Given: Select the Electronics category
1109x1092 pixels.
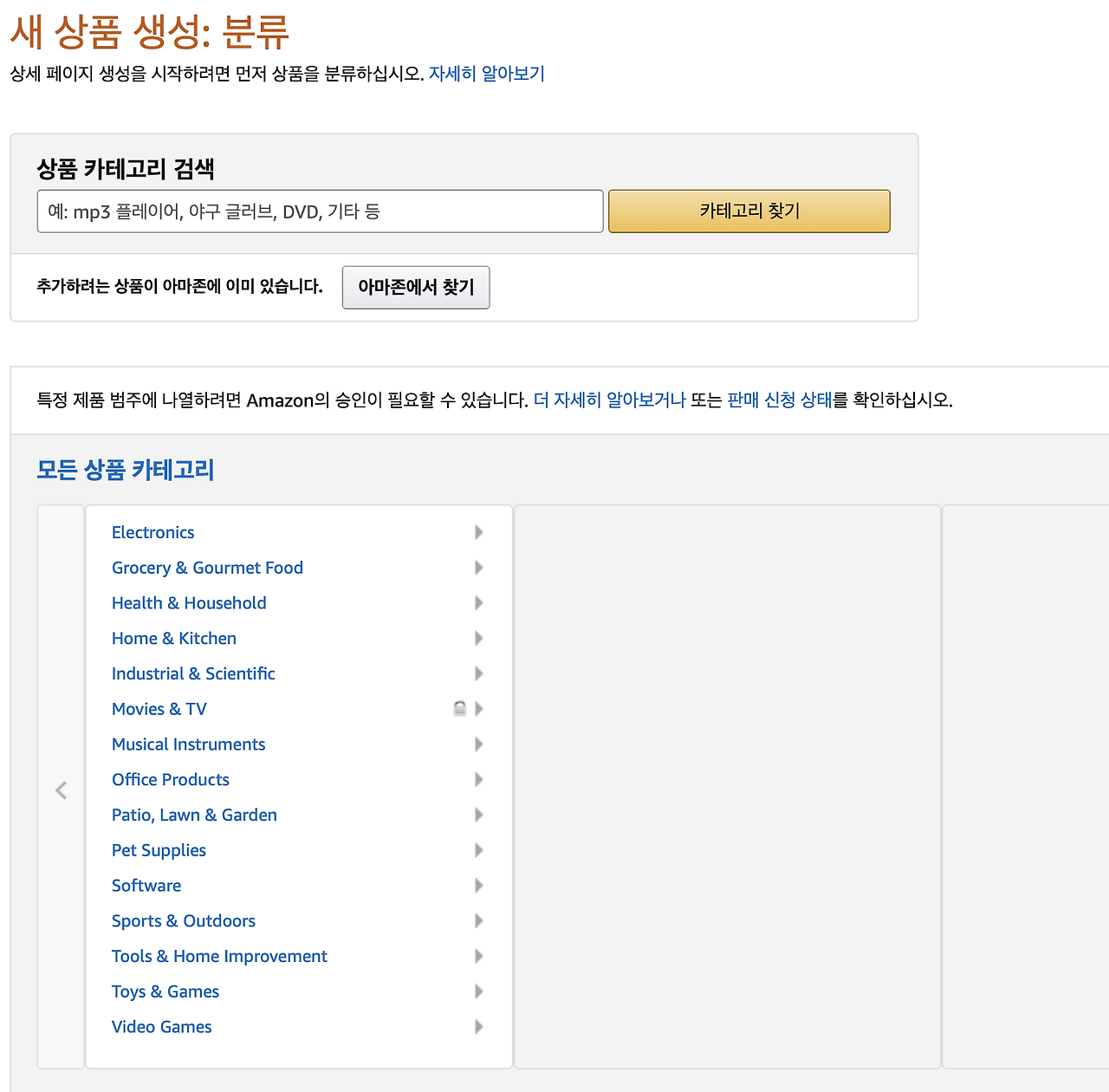Looking at the screenshot, I should point(153,532).
